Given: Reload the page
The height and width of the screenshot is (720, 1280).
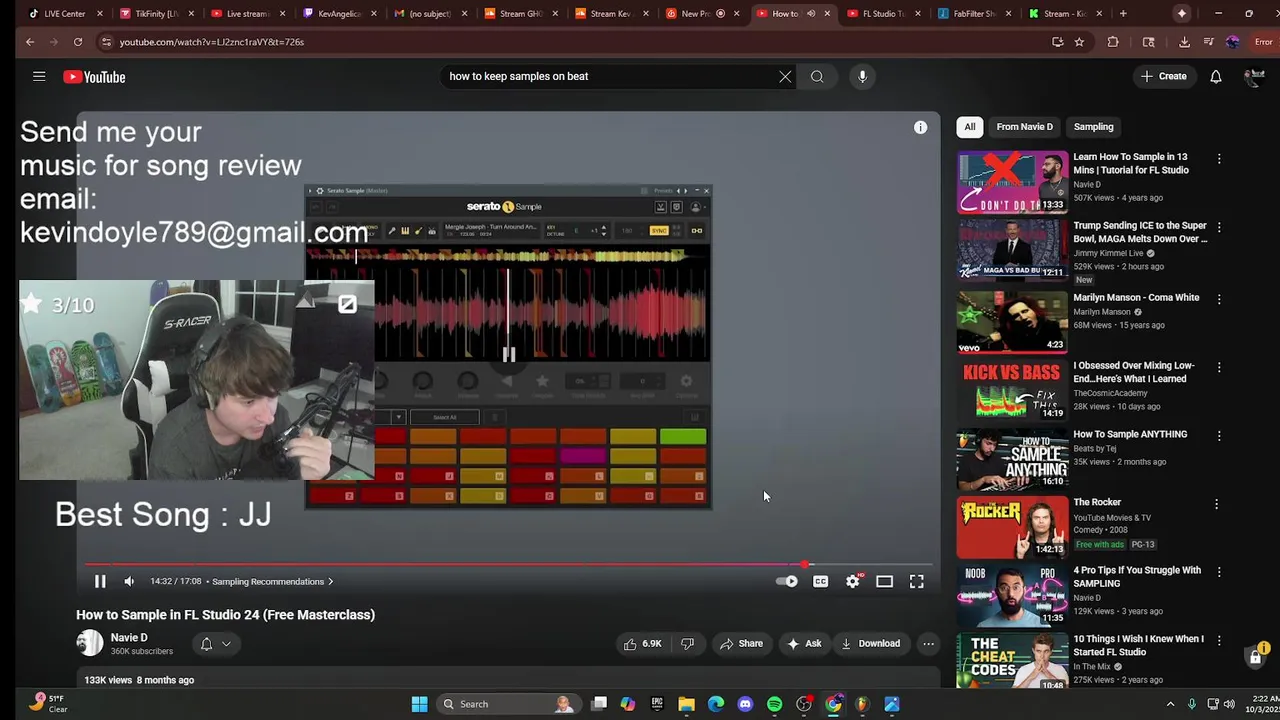Looking at the screenshot, I should click(x=77, y=42).
